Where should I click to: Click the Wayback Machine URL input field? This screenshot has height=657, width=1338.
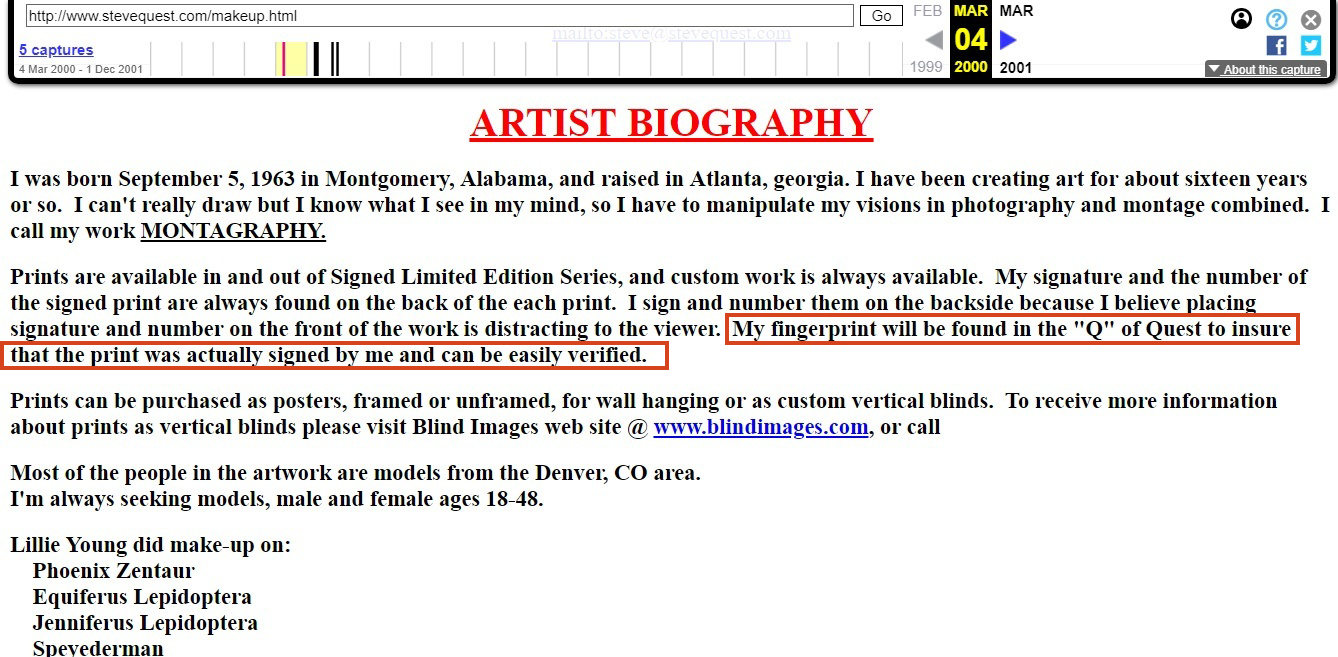(x=439, y=16)
